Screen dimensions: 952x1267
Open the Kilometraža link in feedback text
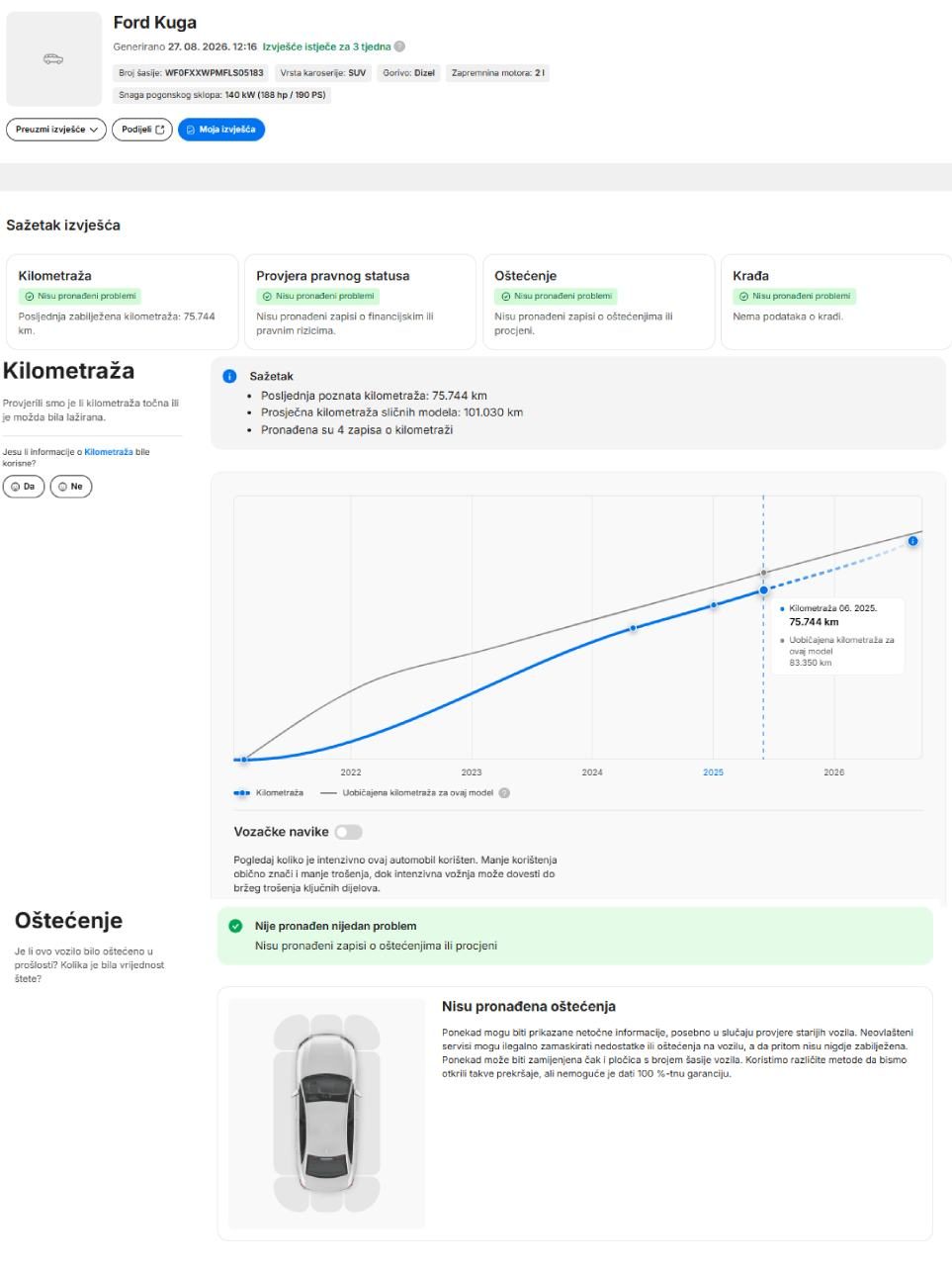109,452
